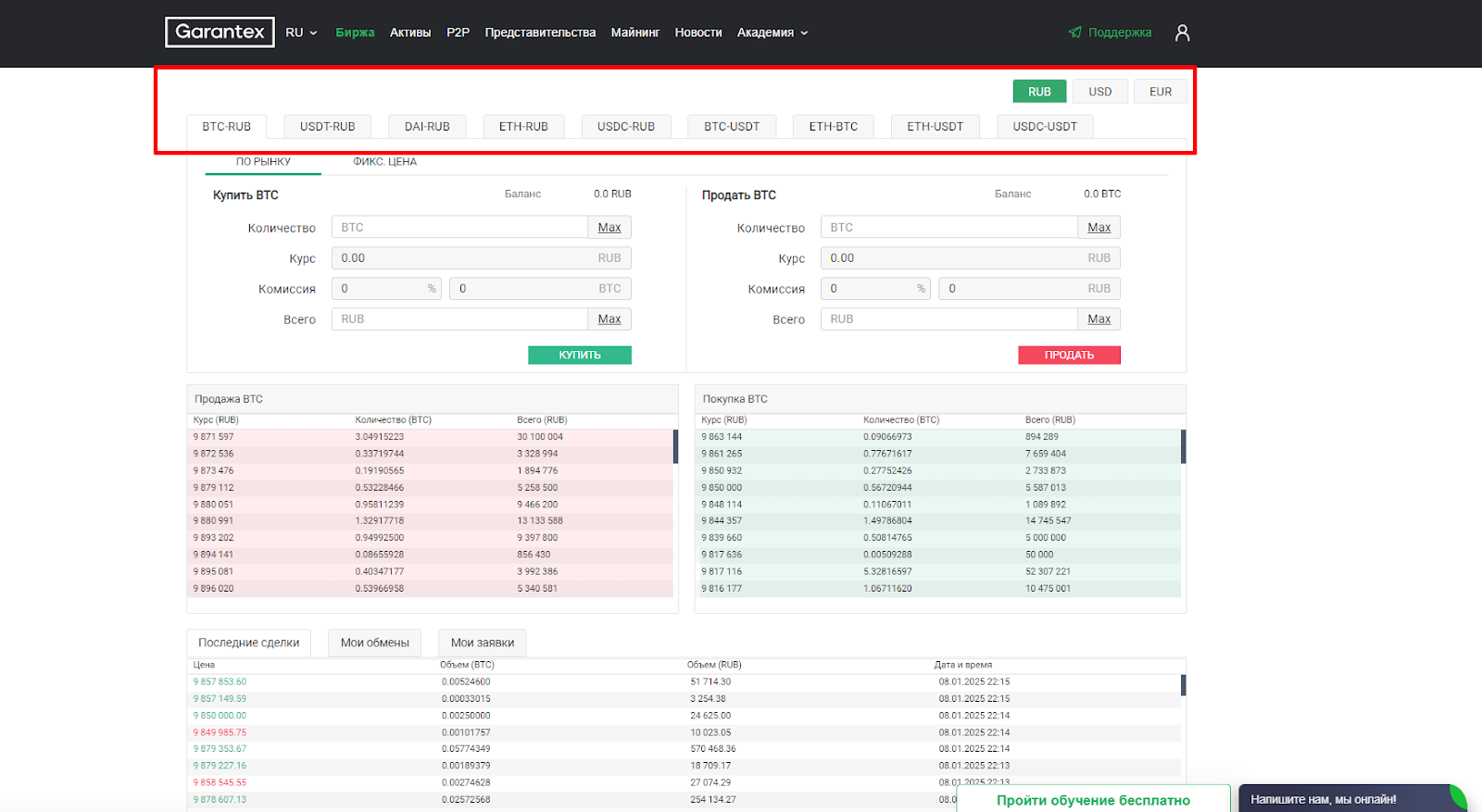Open the P2P section
1482x812 pixels.
tap(458, 32)
